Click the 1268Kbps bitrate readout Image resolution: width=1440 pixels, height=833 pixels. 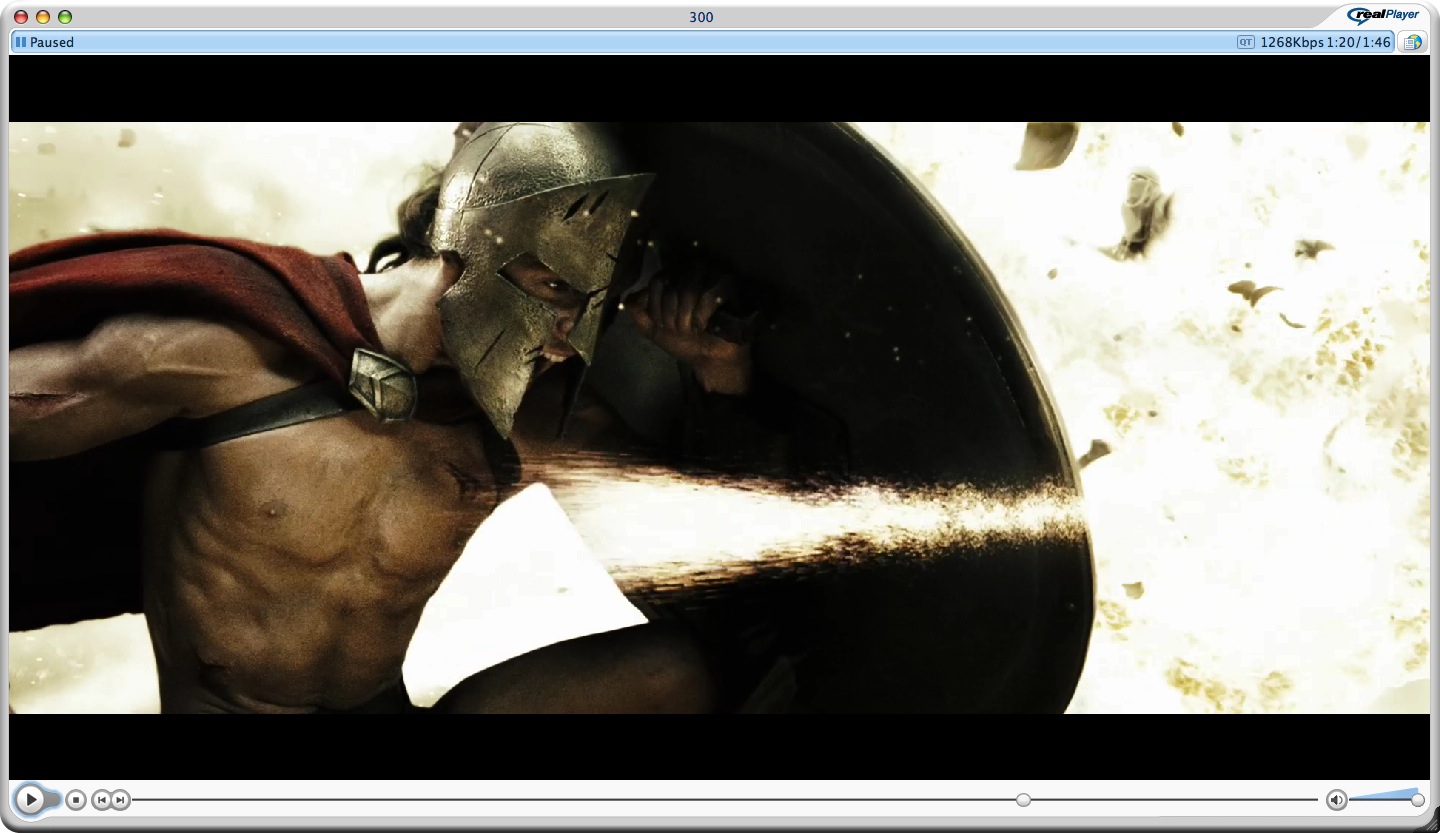(1291, 42)
